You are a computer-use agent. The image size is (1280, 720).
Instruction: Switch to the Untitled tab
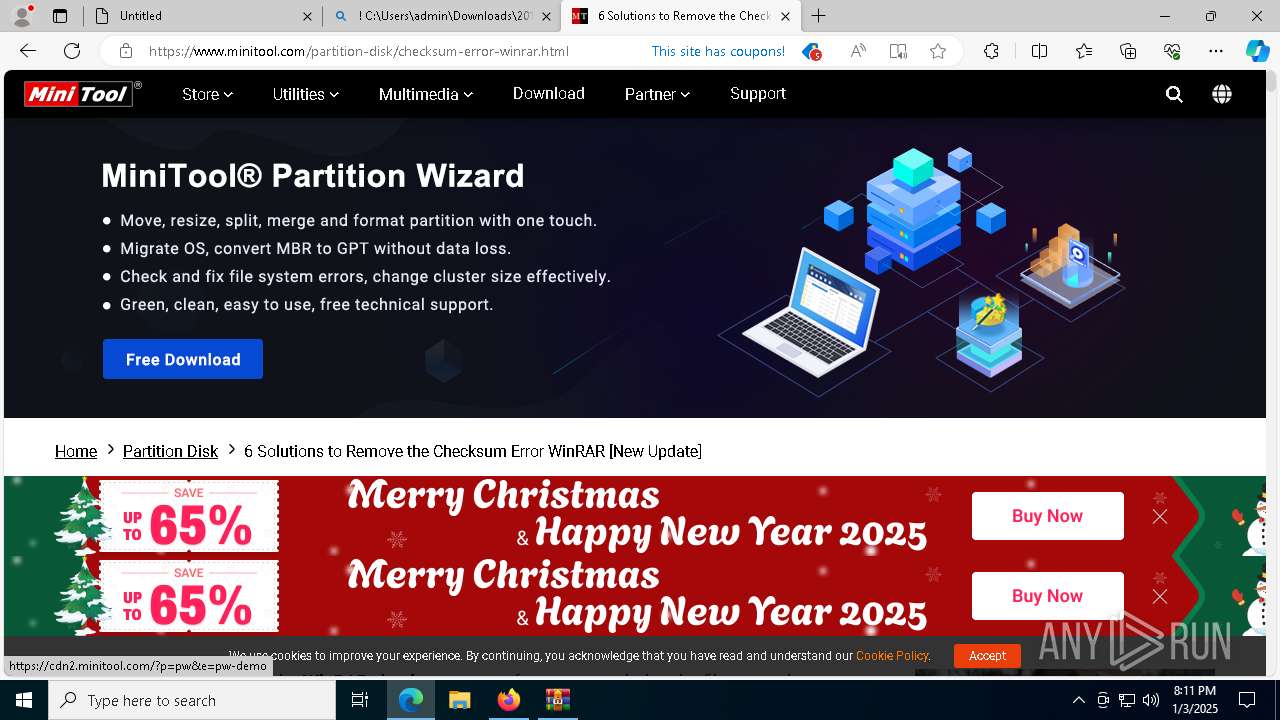pyautogui.click(x=204, y=16)
